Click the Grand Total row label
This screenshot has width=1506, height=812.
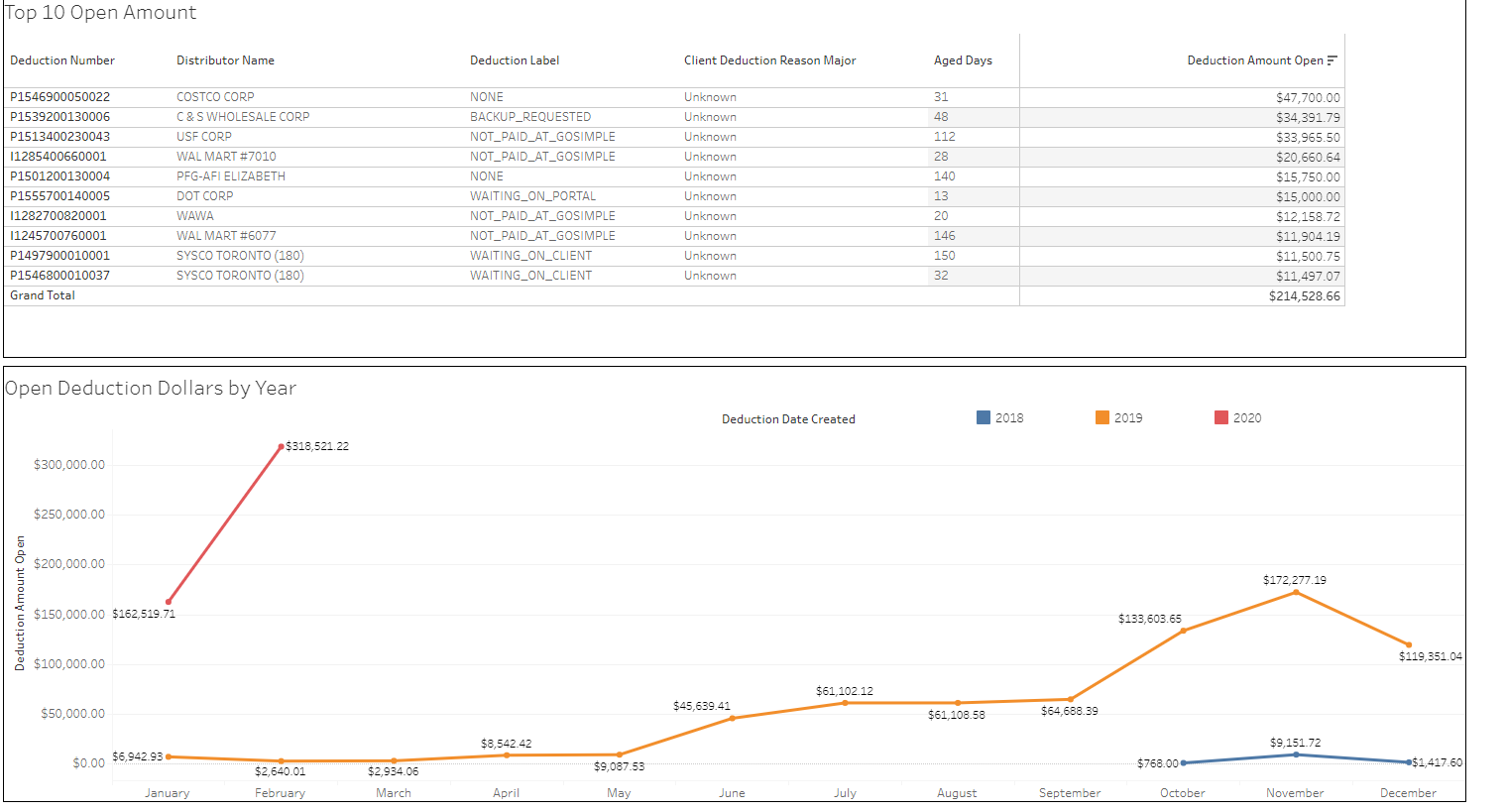43,295
